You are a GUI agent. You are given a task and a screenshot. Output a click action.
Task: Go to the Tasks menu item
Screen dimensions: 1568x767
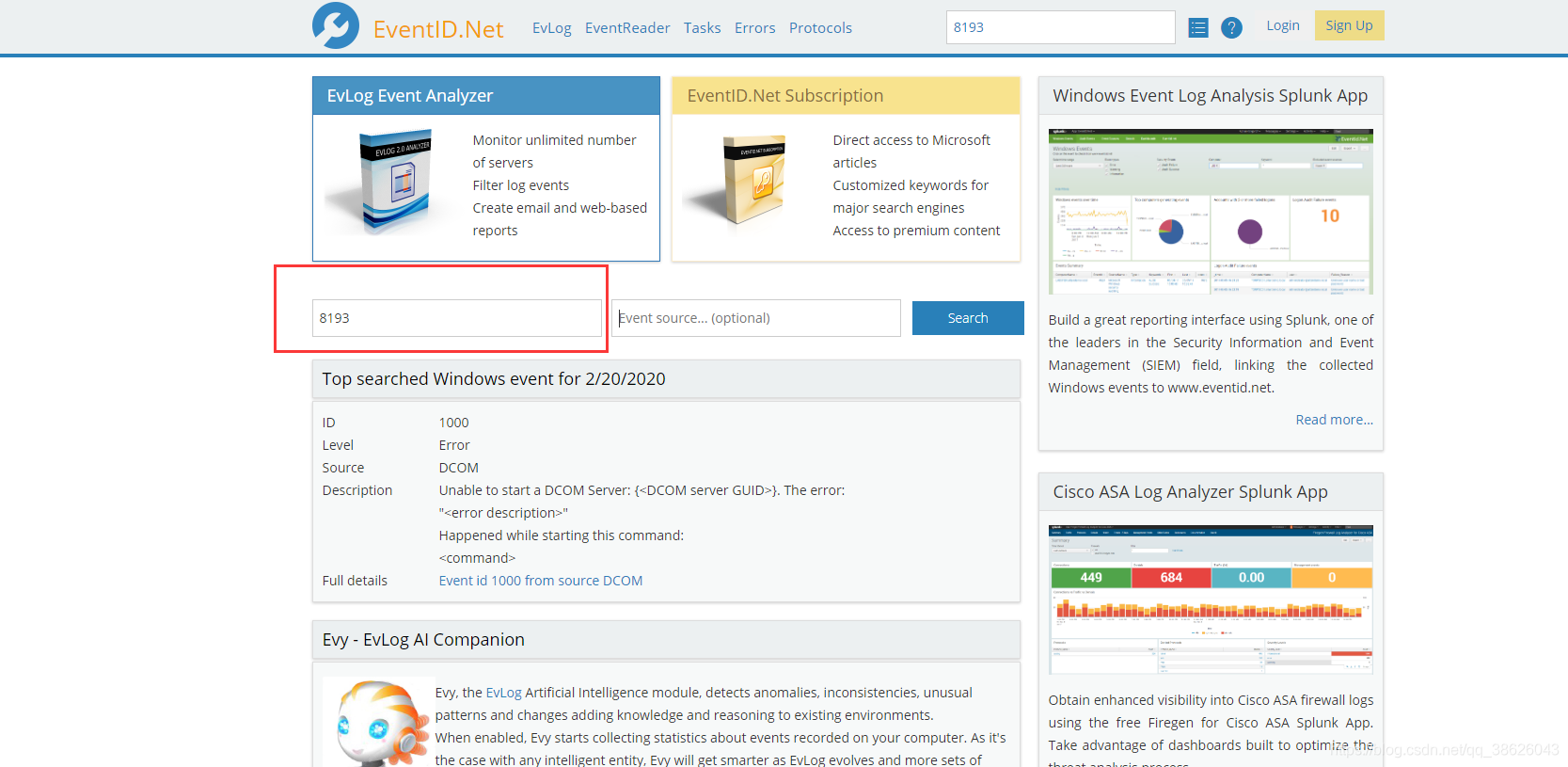pos(702,28)
